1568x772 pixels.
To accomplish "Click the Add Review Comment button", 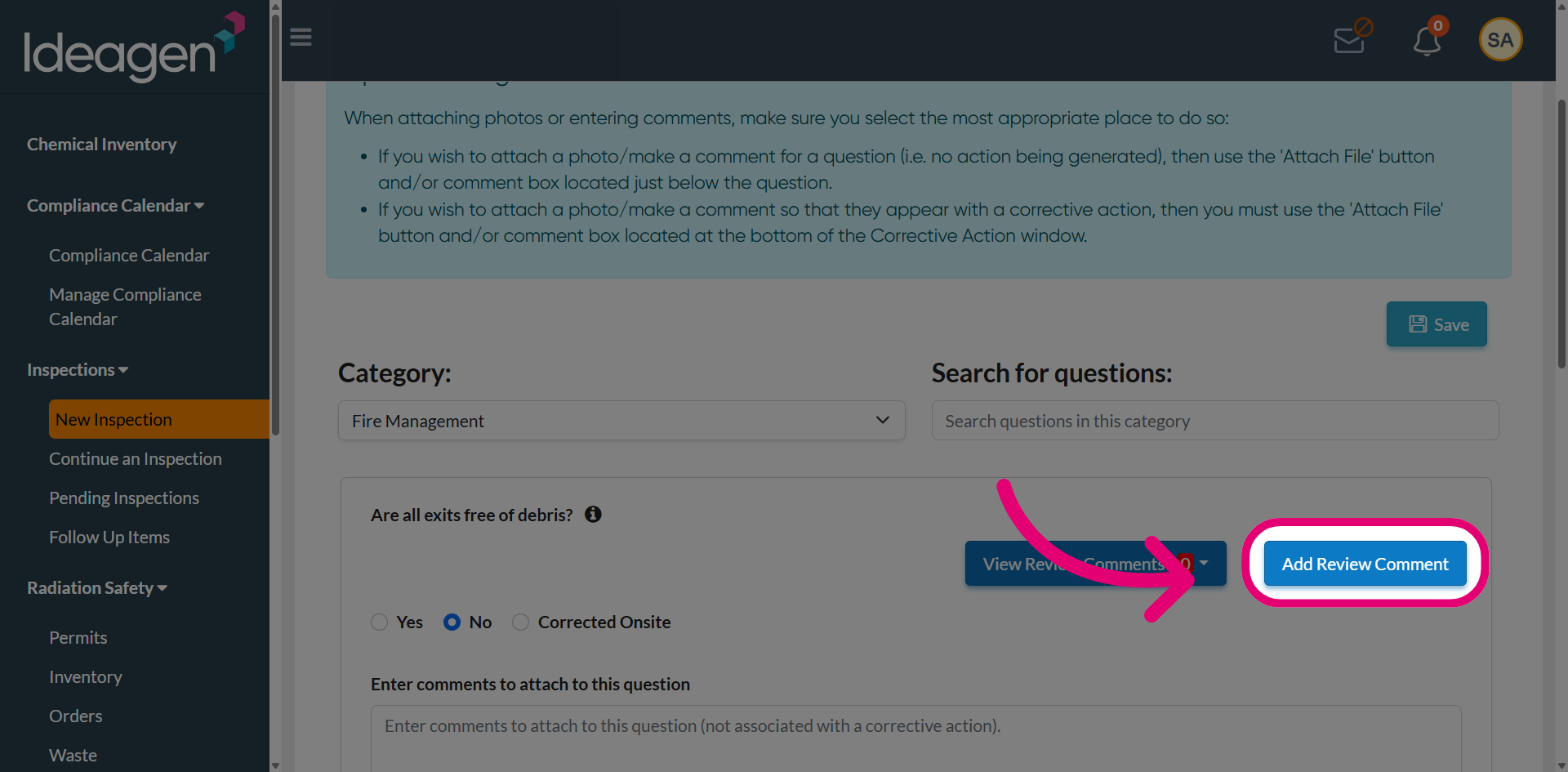I will click(1365, 564).
